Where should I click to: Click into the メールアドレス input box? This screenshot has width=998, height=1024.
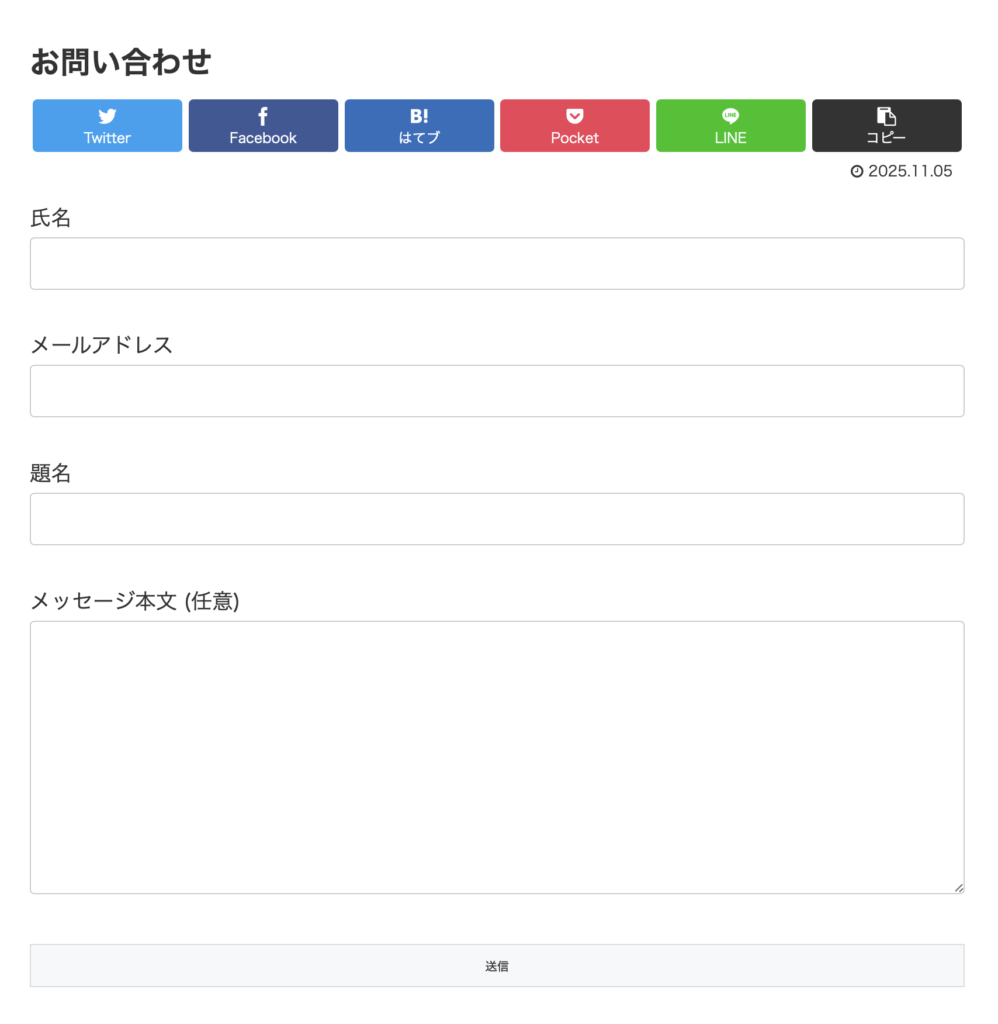coord(497,391)
